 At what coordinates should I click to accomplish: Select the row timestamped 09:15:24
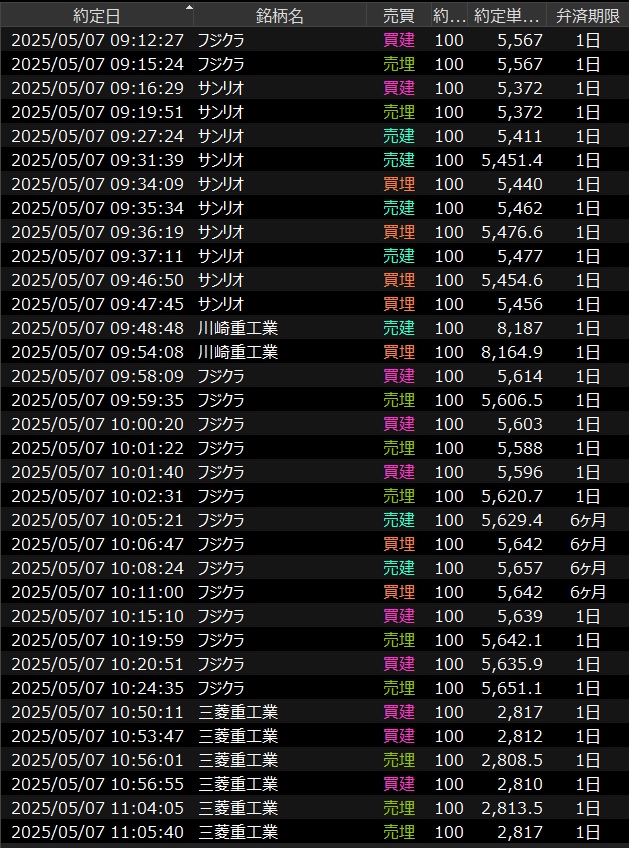[x=314, y=64]
